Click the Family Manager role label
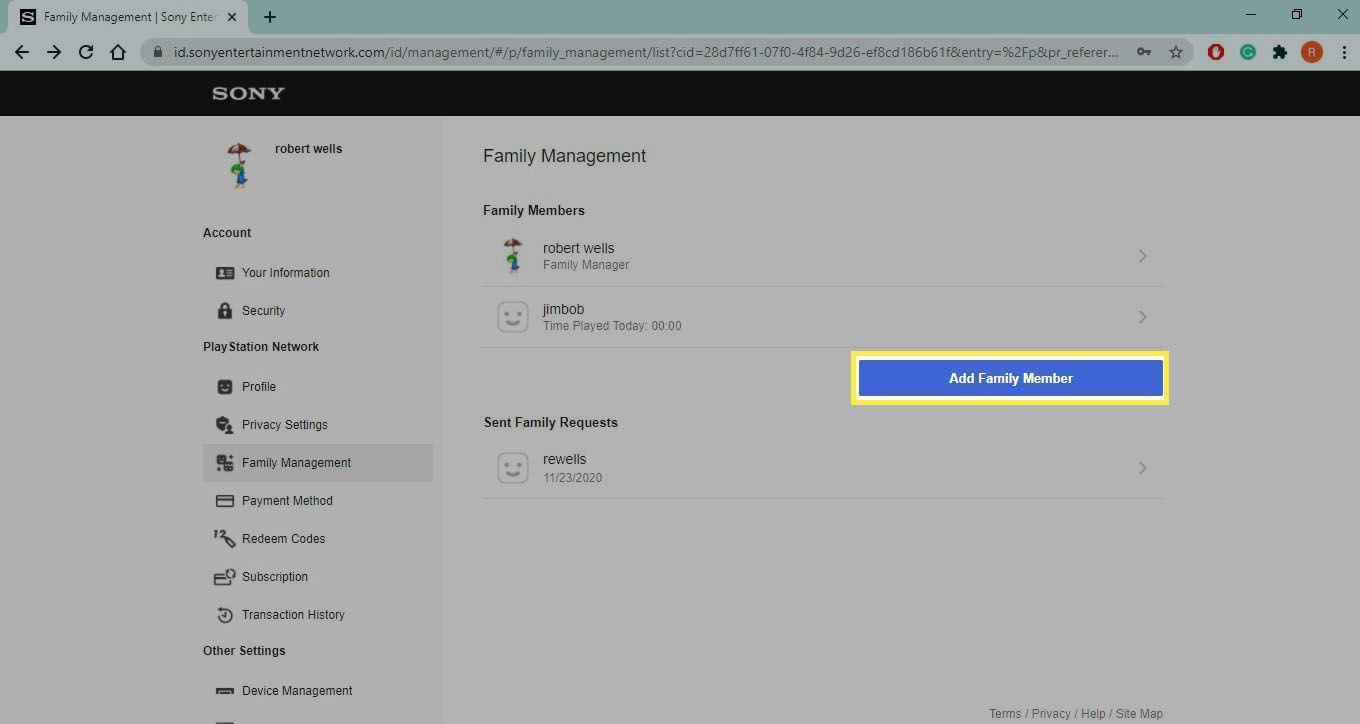This screenshot has height=724, width=1360. pos(586,265)
